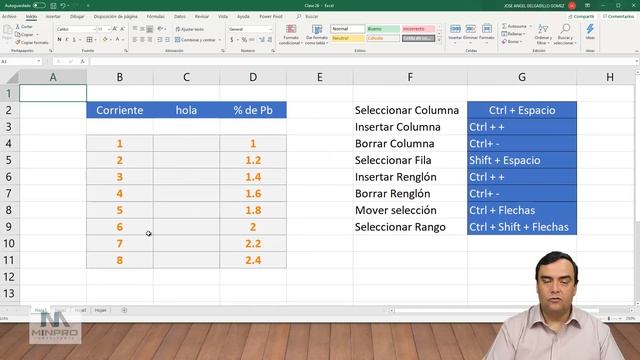Click Combinar y centrar button
The width and height of the screenshot is (640, 360).
coord(196,40)
